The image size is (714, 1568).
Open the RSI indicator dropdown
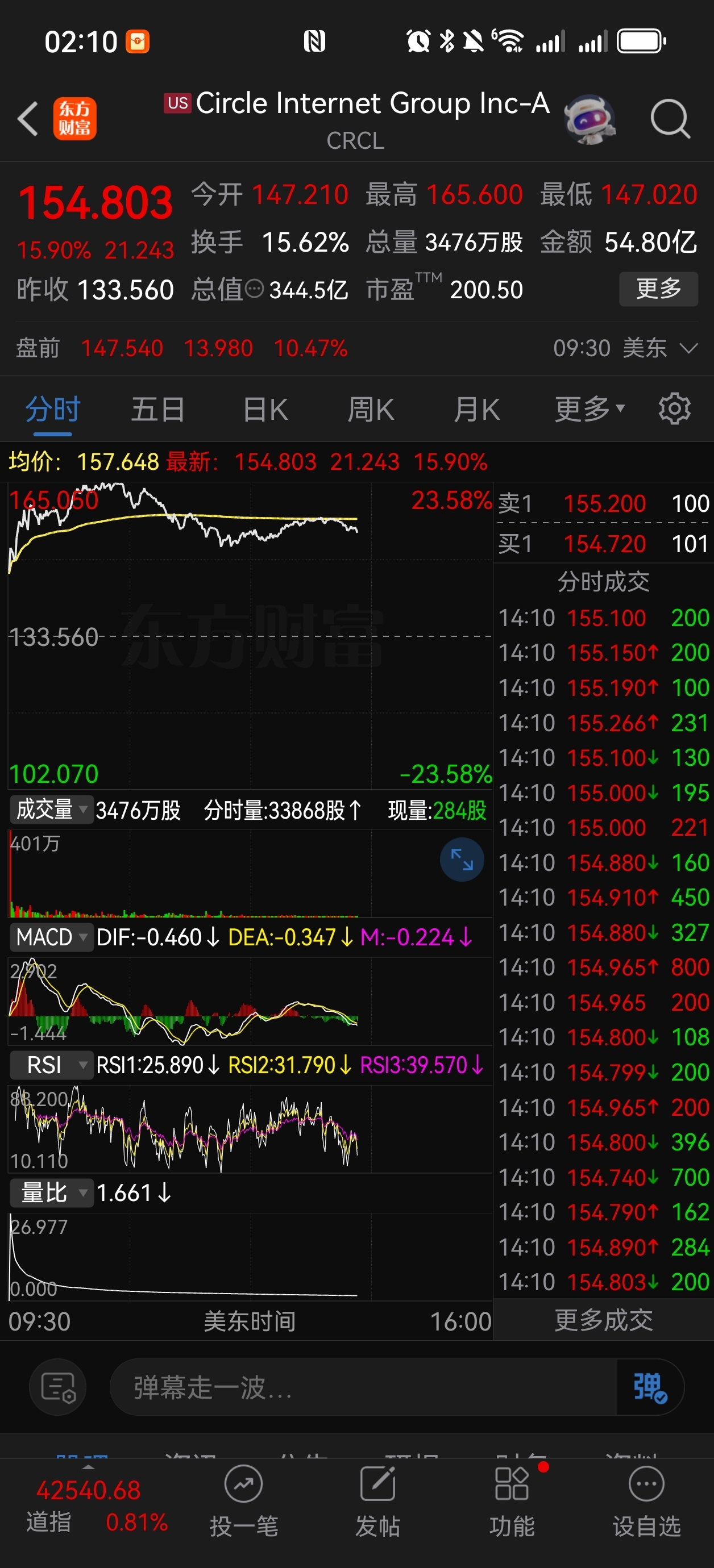coord(51,1065)
